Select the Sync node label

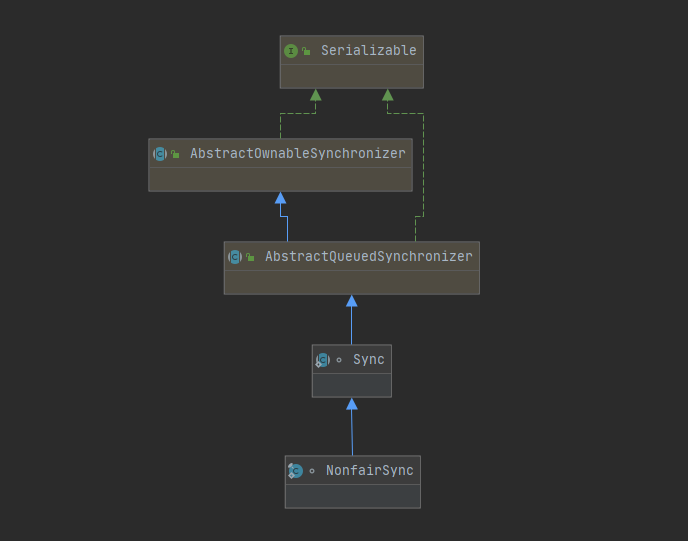[369, 359]
